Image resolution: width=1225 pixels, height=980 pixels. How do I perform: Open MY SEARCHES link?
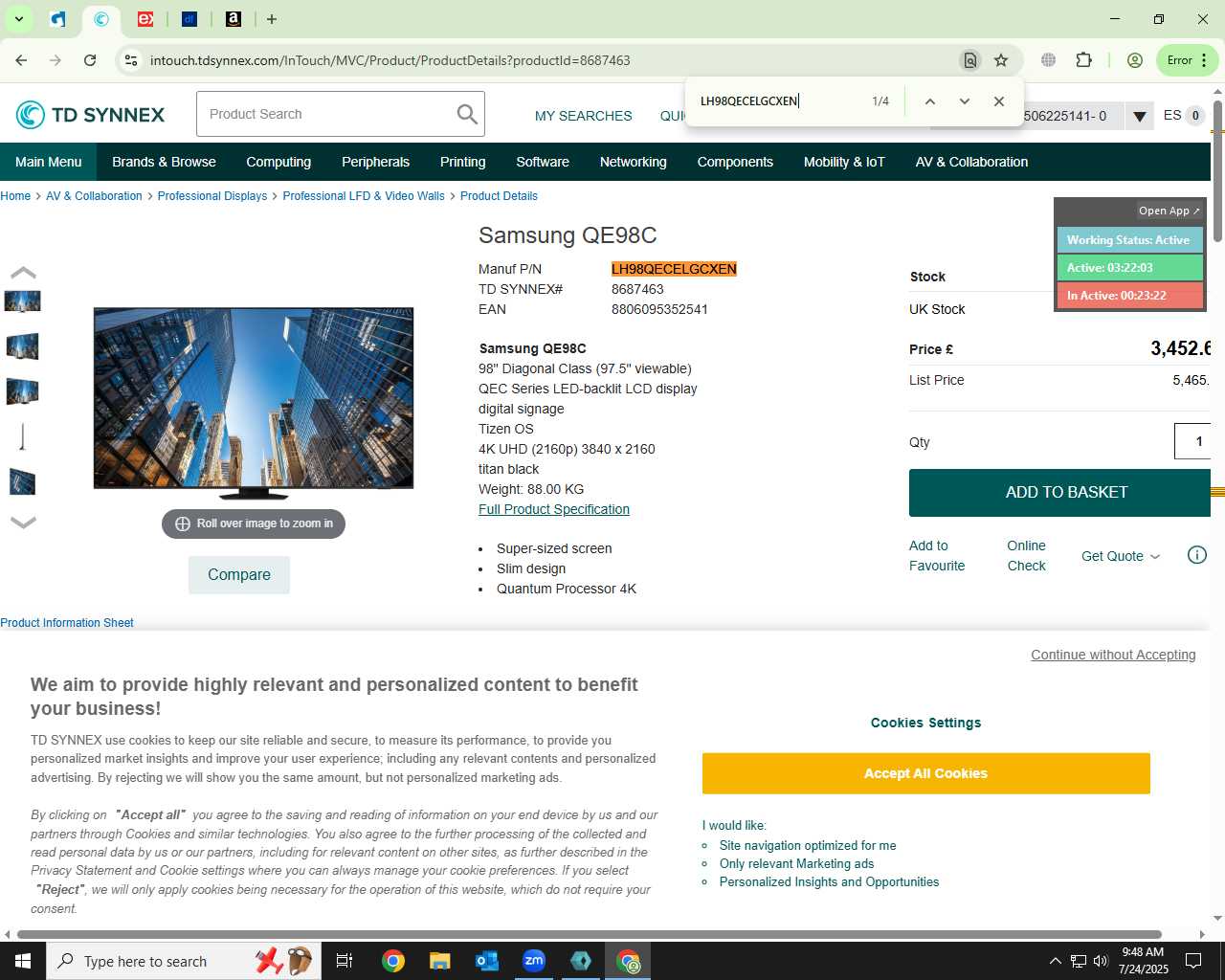tap(584, 116)
